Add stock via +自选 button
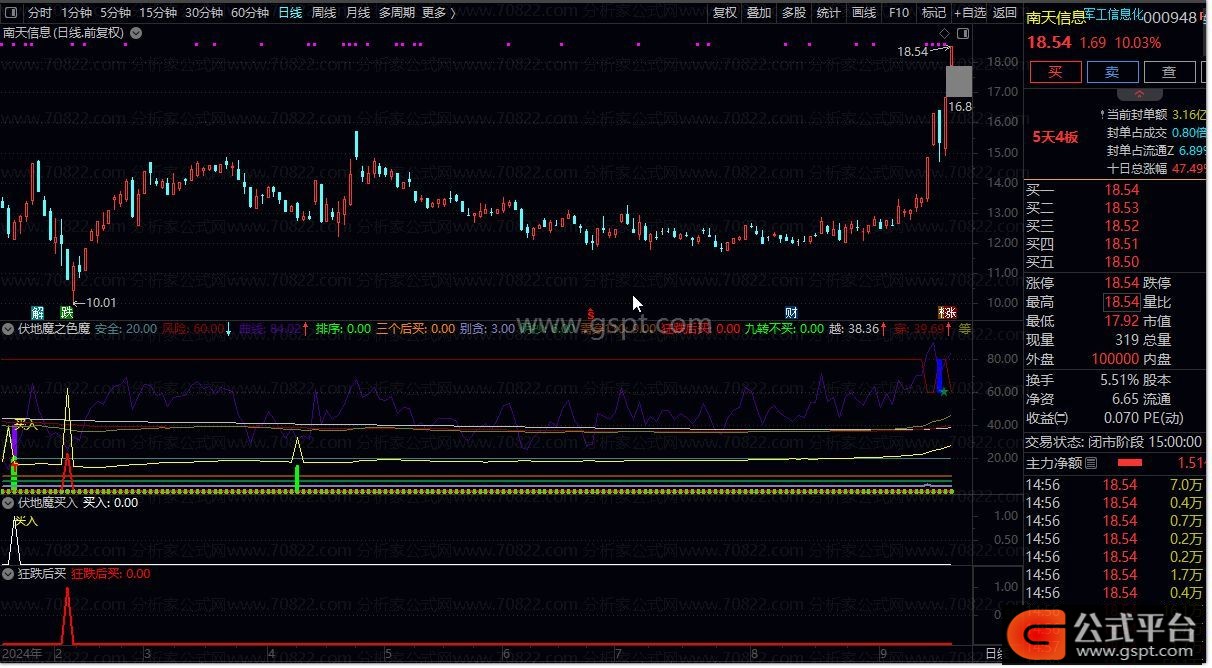The height and width of the screenshot is (668, 1212). (970, 13)
